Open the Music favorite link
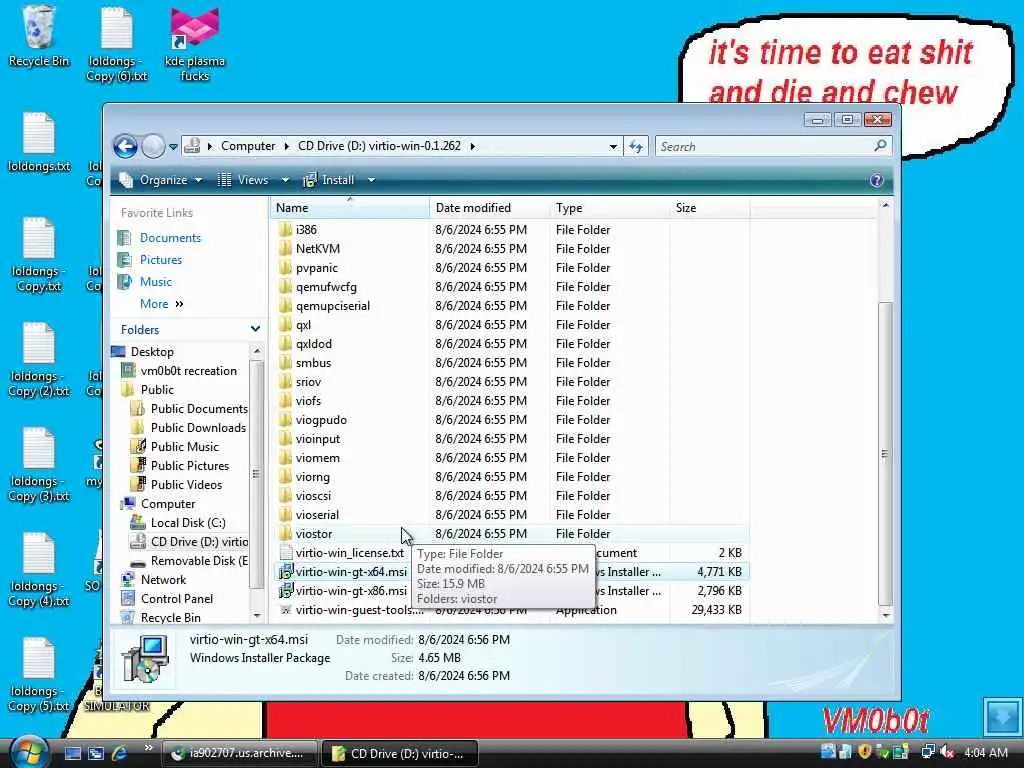Viewport: 1024px width, 768px height. click(x=155, y=282)
